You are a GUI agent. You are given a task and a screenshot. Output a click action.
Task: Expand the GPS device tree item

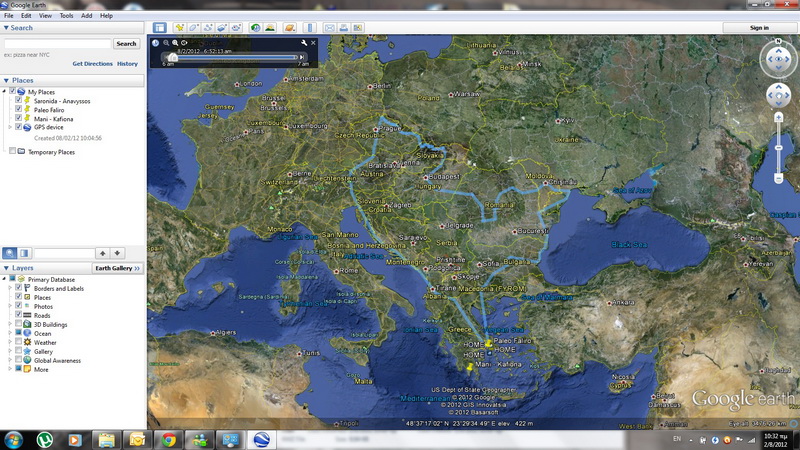point(11,127)
